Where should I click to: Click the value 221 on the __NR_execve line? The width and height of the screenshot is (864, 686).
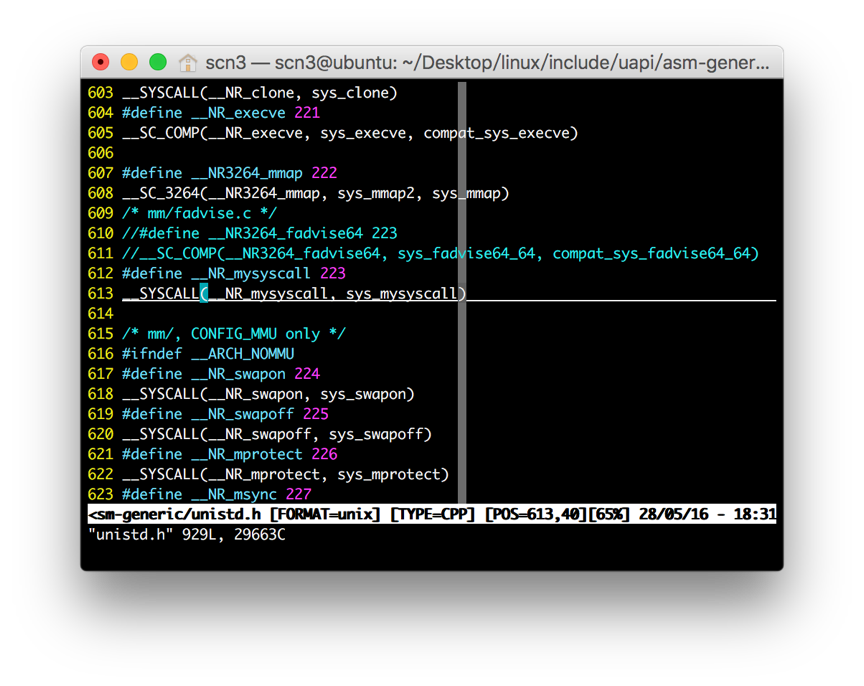tap(307, 113)
